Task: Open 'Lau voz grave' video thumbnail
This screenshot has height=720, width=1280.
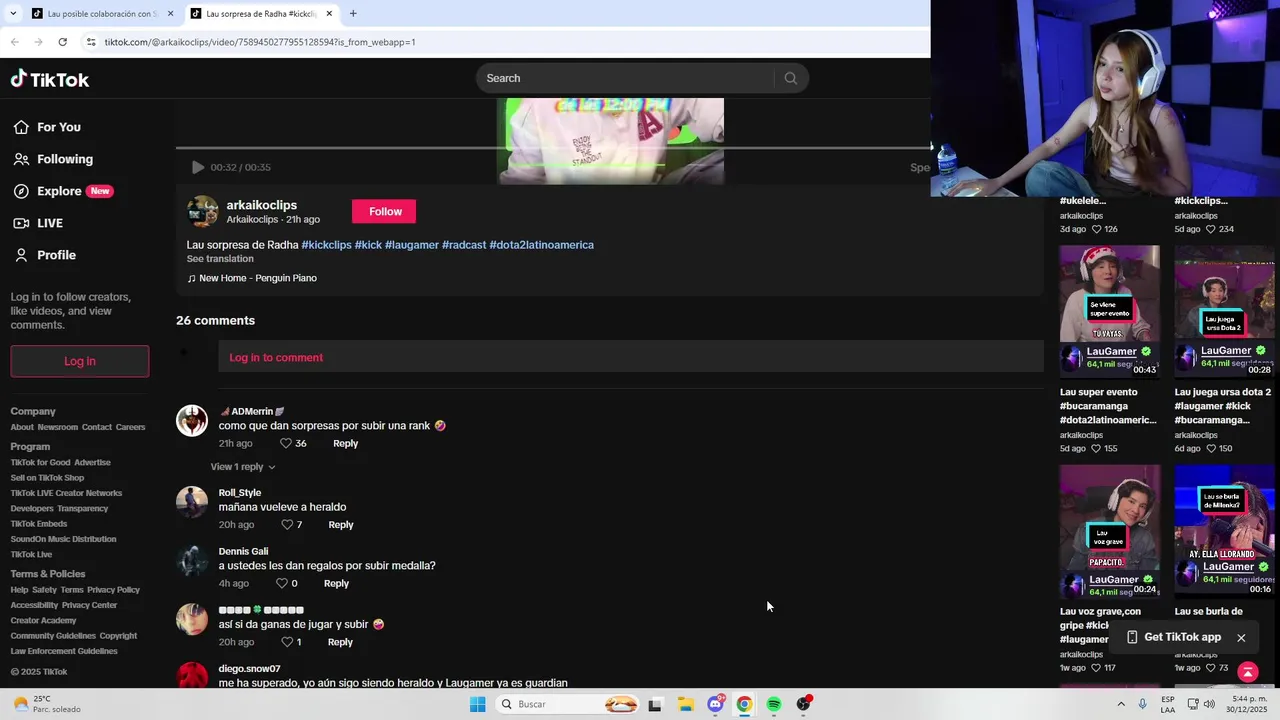Action: (x=1110, y=531)
